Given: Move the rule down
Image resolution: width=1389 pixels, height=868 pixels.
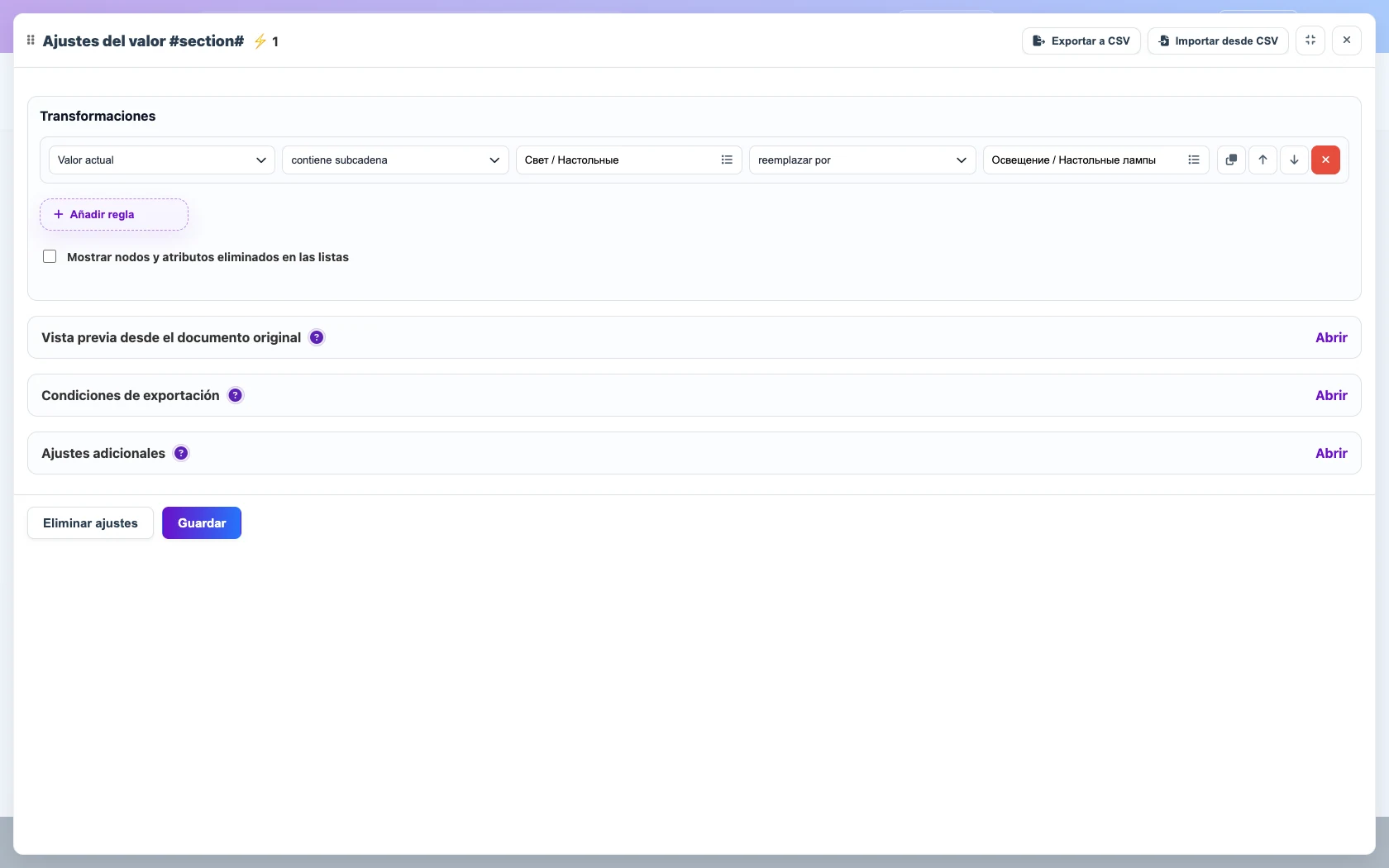Looking at the screenshot, I should 1294,160.
